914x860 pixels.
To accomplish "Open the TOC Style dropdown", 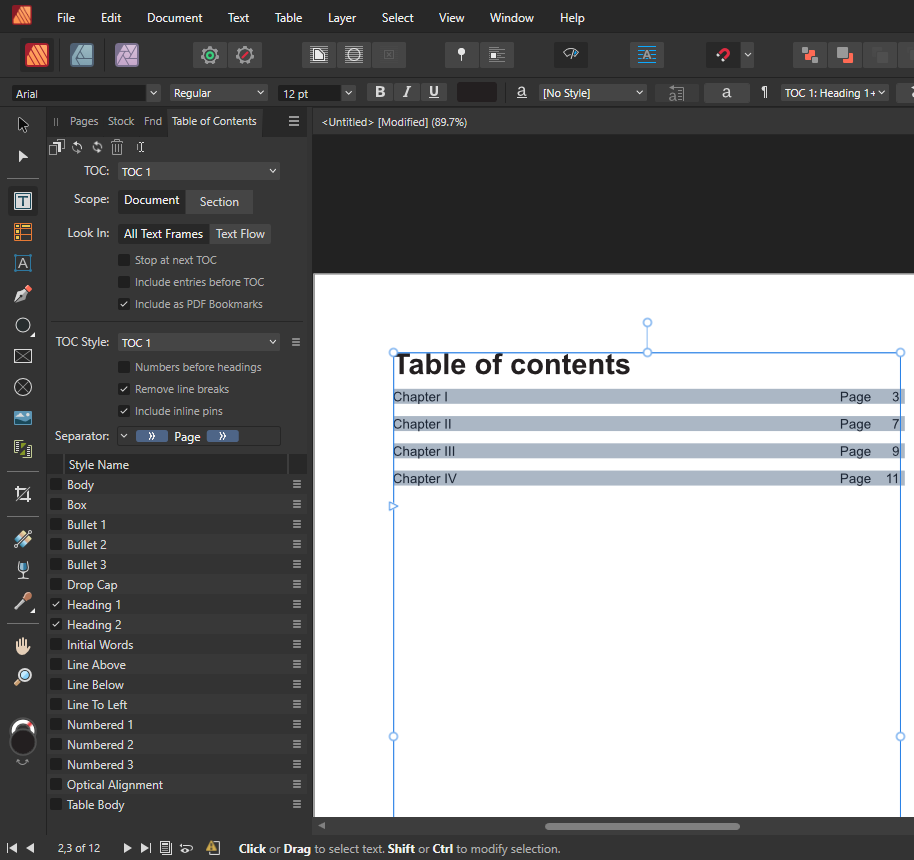I will [x=198, y=342].
